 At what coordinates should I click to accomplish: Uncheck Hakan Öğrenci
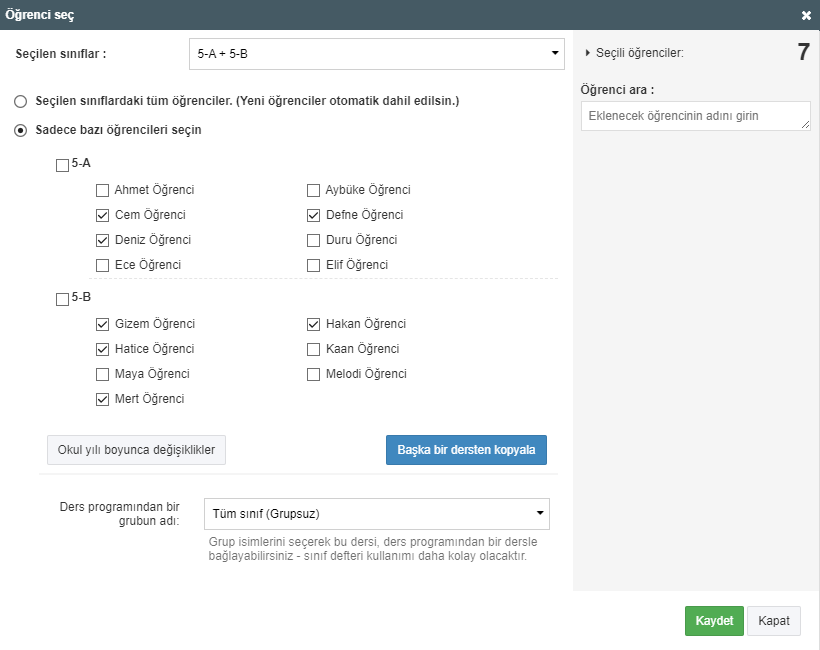click(314, 324)
